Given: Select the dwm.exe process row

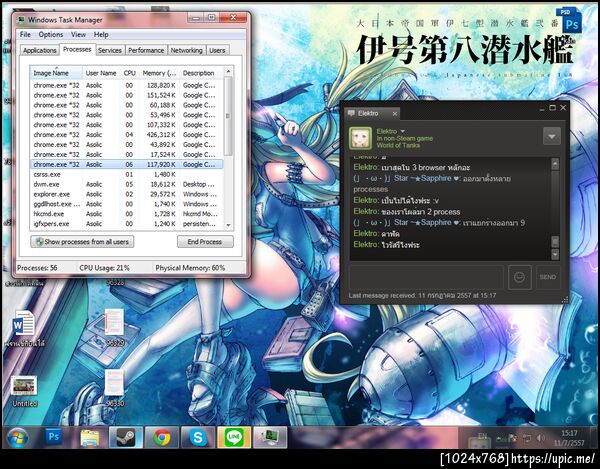Looking at the screenshot, I should click(126, 184).
